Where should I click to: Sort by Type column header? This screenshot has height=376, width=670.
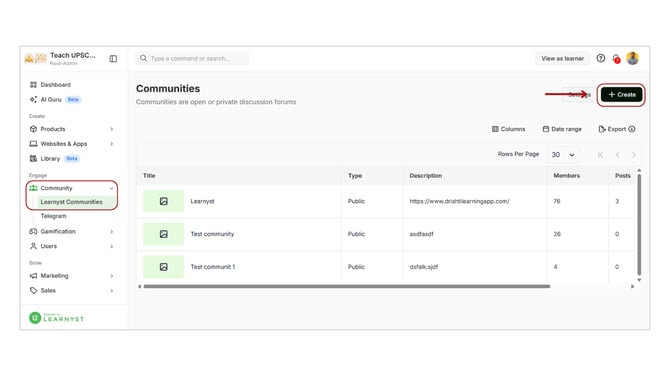(x=355, y=176)
